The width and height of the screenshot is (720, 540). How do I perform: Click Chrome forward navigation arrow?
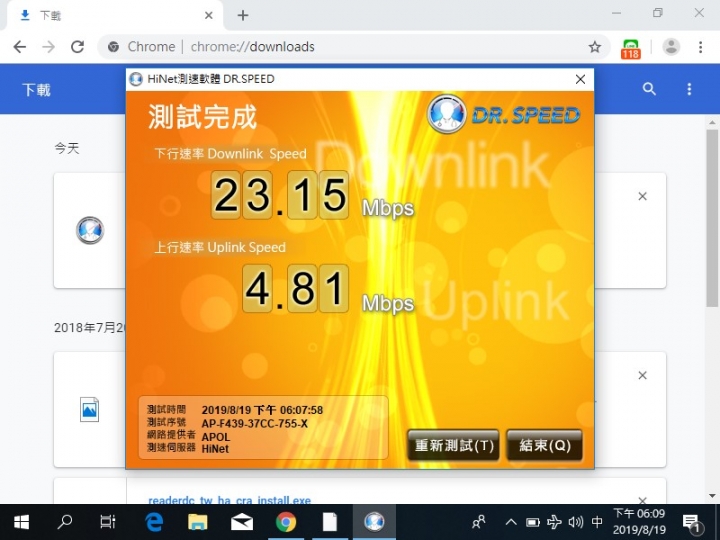click(48, 47)
